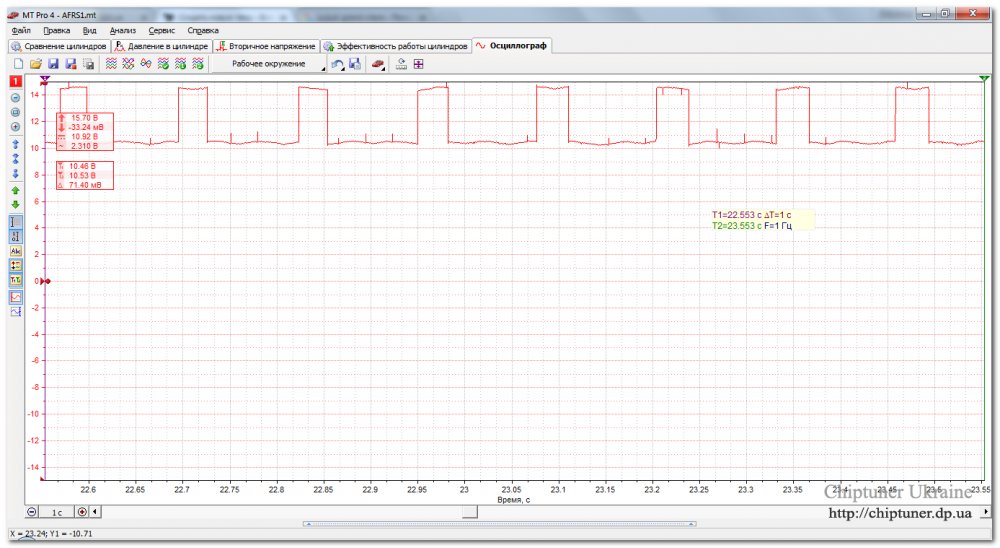
Task: Open the Справка menu
Action: pos(203,30)
